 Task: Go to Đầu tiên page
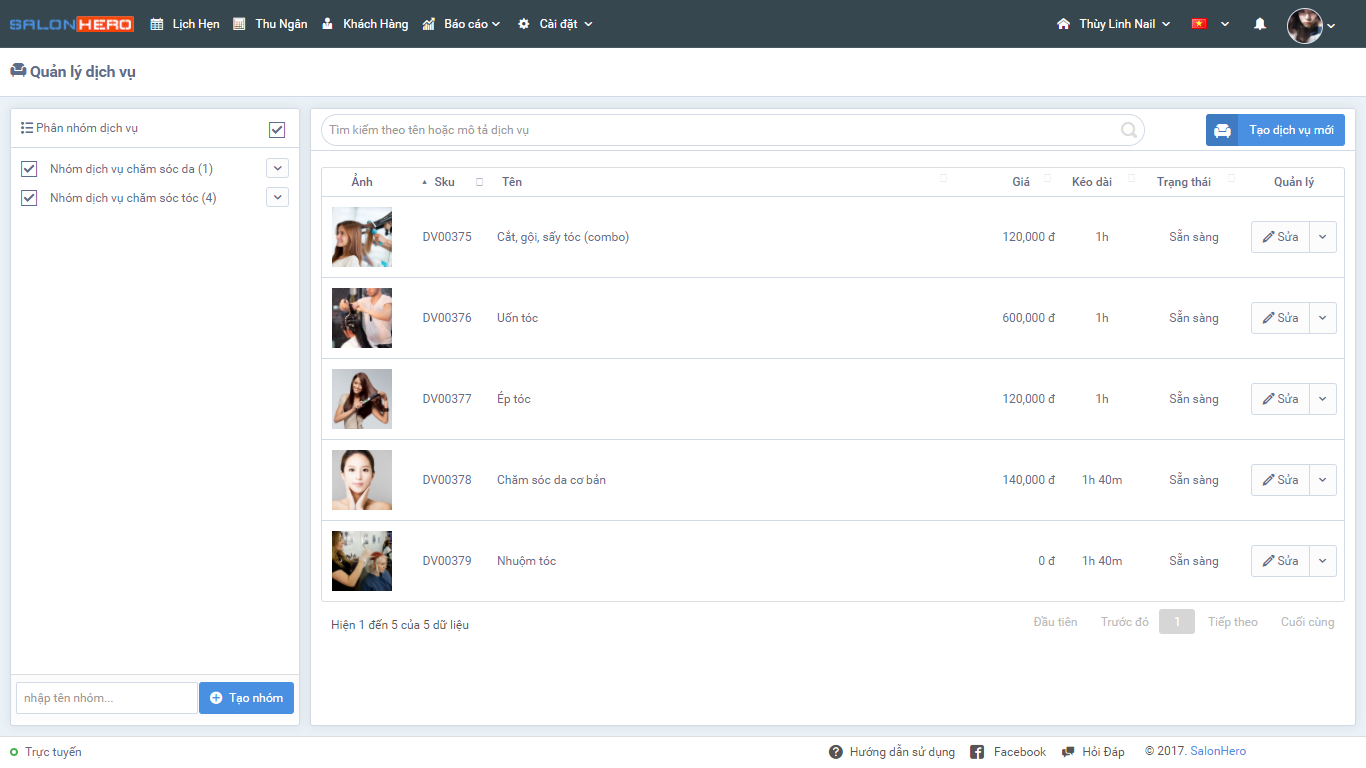point(1055,622)
